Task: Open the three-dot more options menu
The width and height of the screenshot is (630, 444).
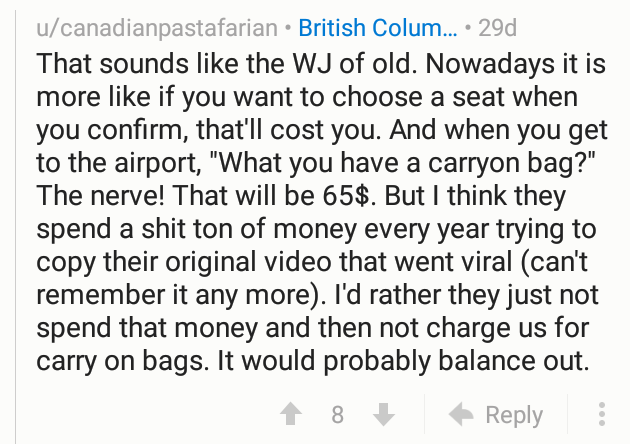Action: click(601, 415)
